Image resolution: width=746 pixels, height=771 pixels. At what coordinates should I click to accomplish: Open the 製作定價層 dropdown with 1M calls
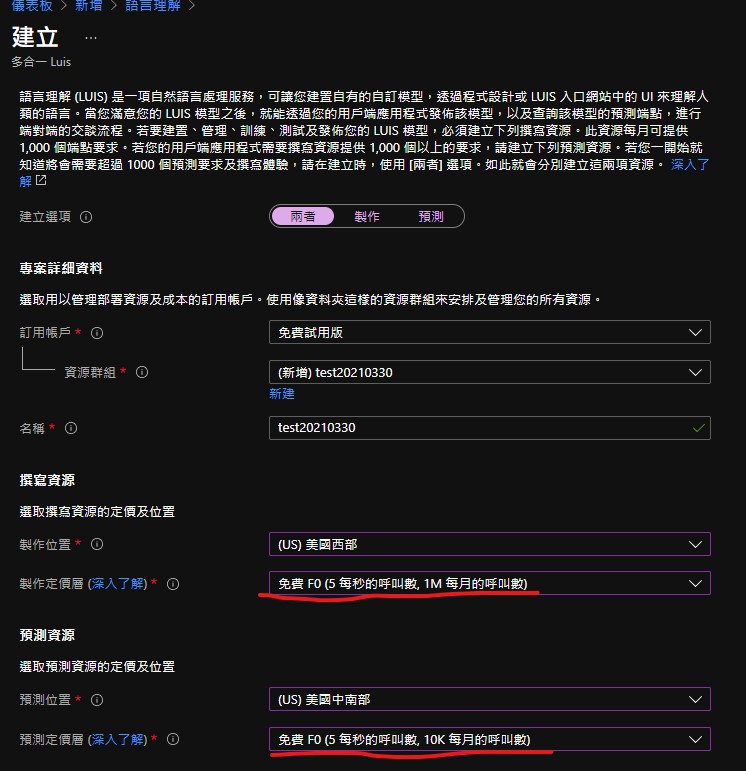489,584
